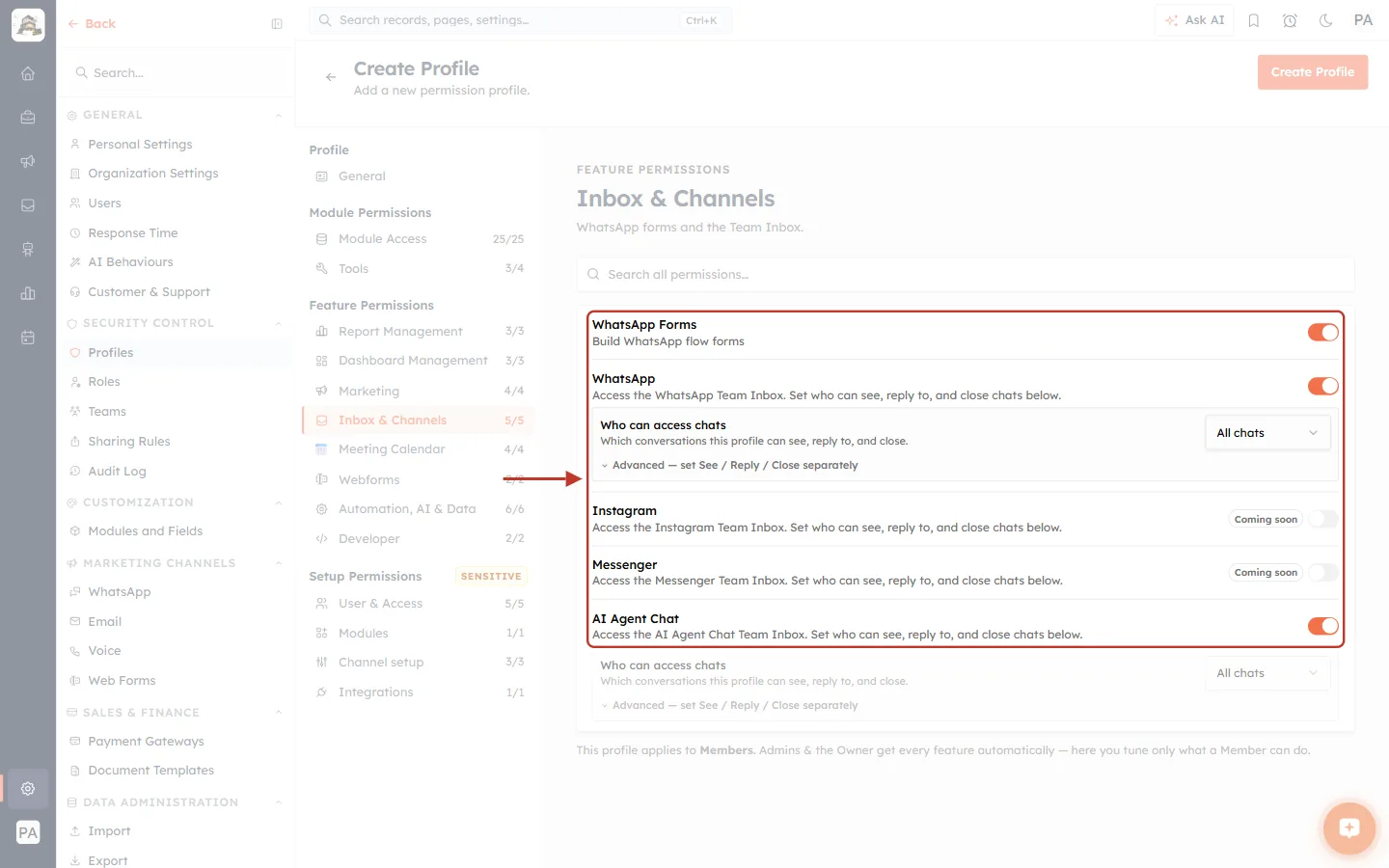The width and height of the screenshot is (1389, 868).
Task: Open the Ask AI button
Action: (x=1194, y=20)
